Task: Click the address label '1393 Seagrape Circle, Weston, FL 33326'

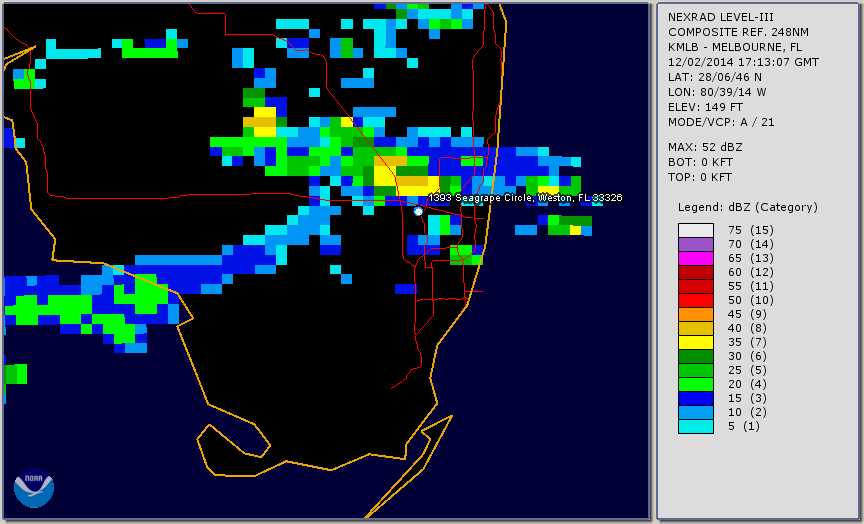Action: pos(525,198)
